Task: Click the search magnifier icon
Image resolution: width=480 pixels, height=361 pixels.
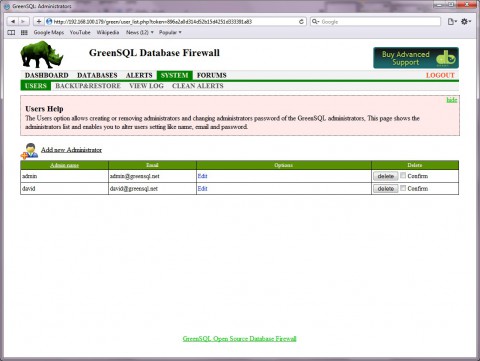Action: click(x=315, y=22)
